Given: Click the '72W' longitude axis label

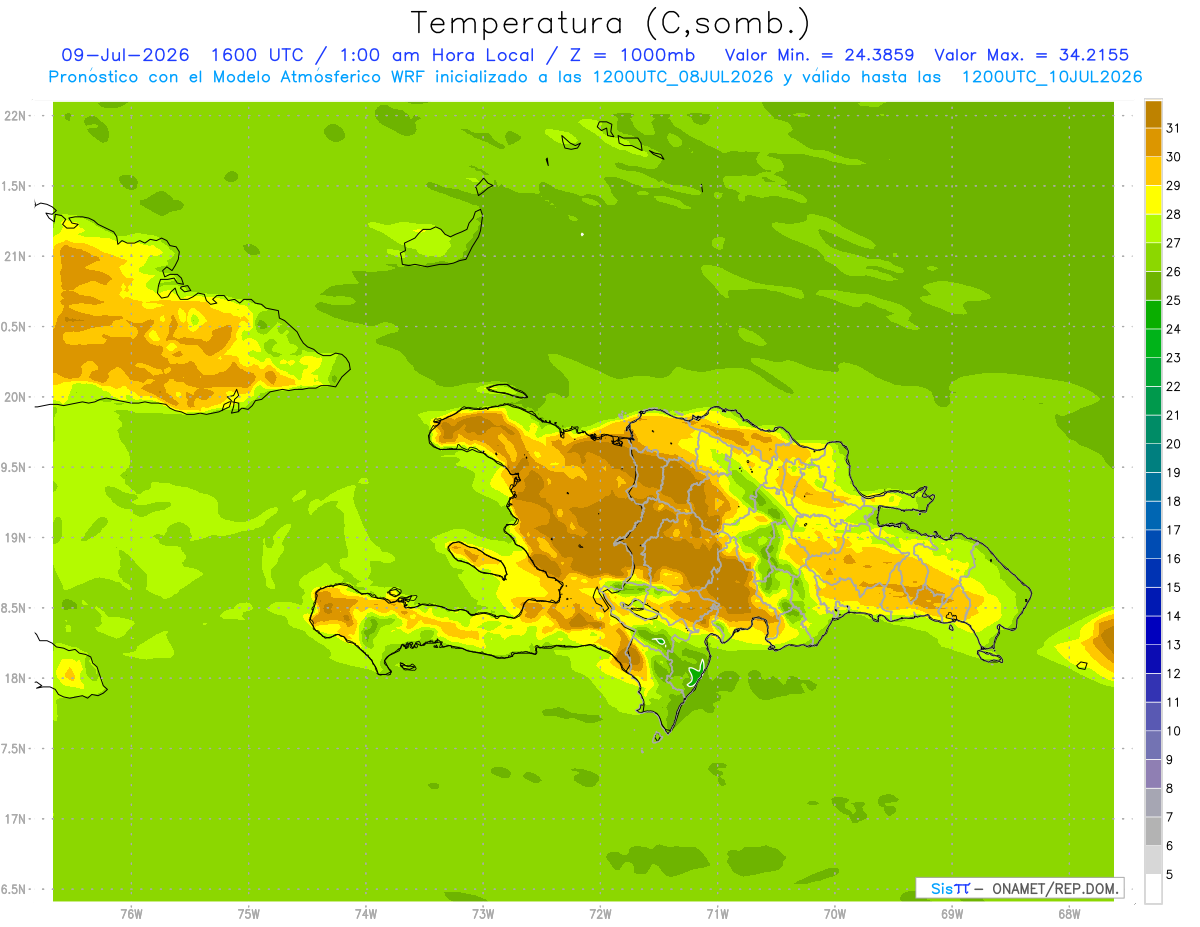Looking at the screenshot, I should point(600,914).
